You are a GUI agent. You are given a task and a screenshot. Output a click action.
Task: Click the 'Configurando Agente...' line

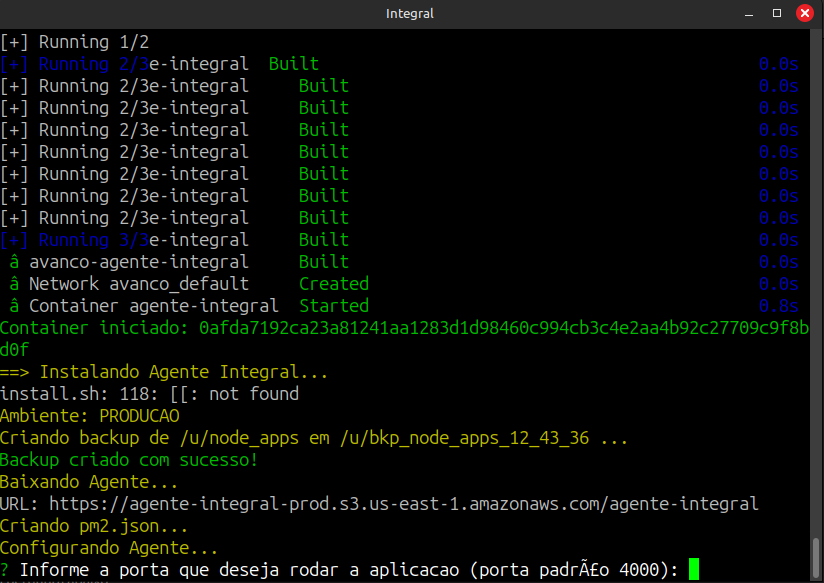109,548
